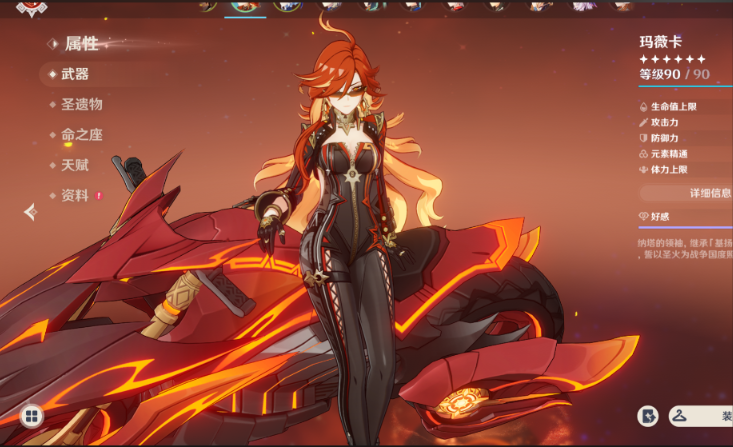Image resolution: width=733 pixels, height=447 pixels.
Task: Open the outfit hanger button
Action: pyautogui.click(x=700, y=416)
